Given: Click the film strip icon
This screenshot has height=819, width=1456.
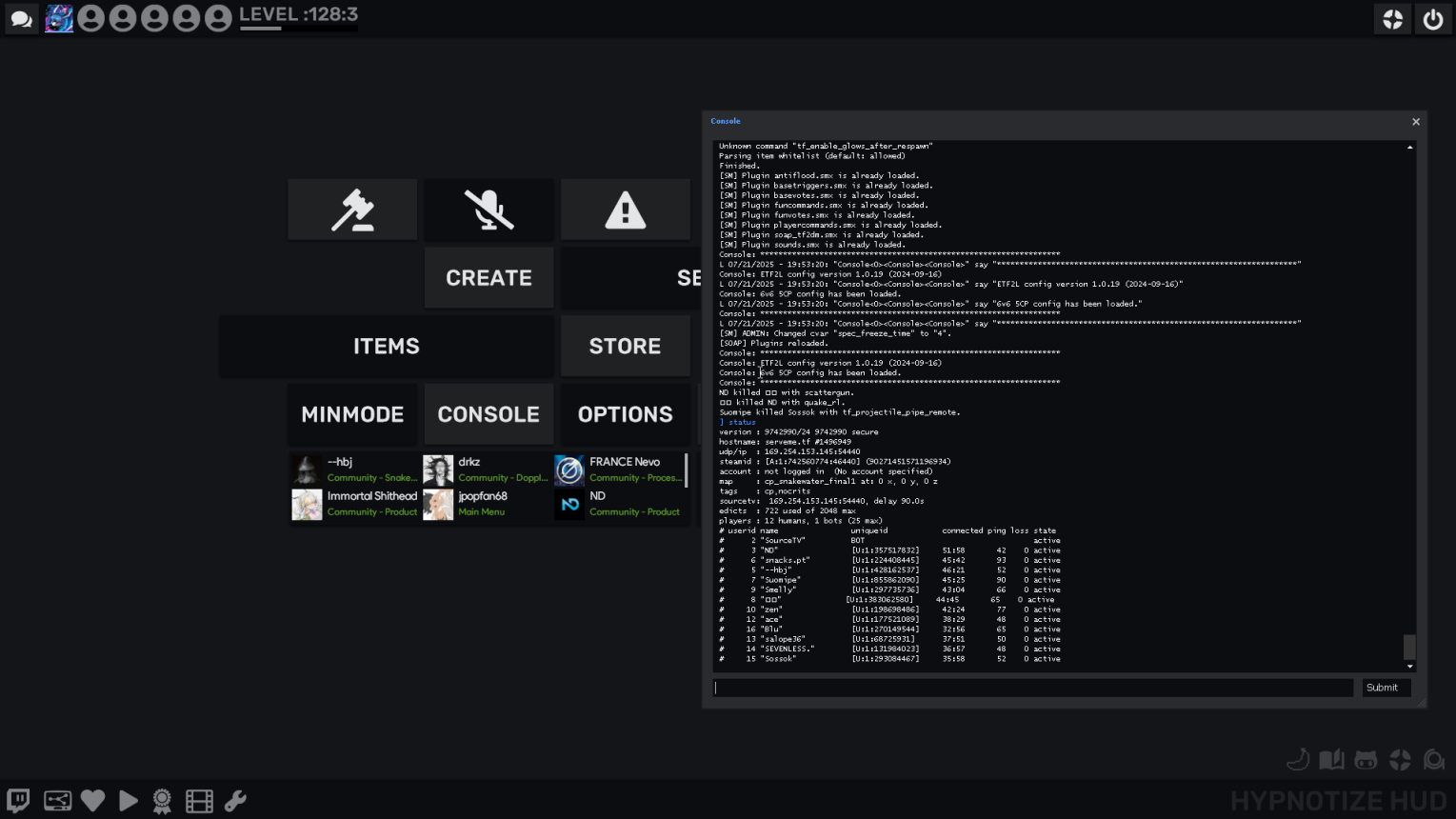Looking at the screenshot, I should 199,801.
